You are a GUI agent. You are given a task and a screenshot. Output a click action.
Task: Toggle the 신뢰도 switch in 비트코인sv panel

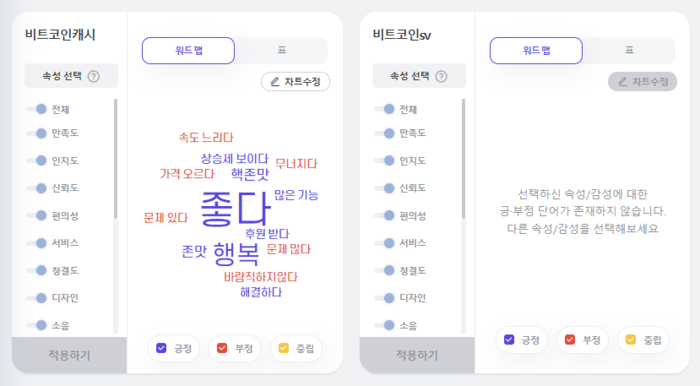click(384, 188)
